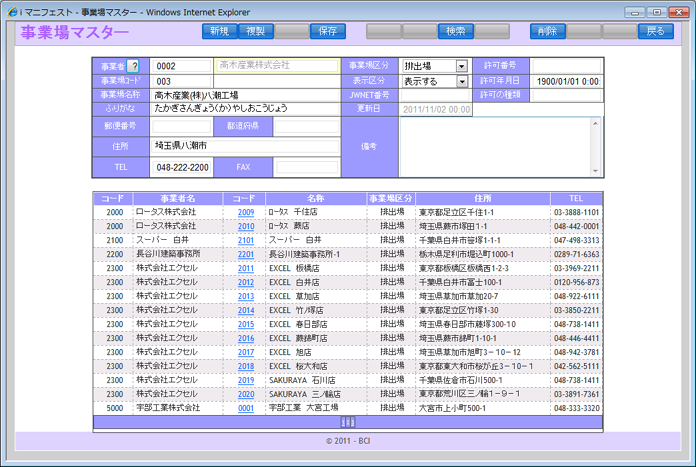Image resolution: width=696 pixels, height=467 pixels.
Task: Open site code link 2201
Action: tap(246, 254)
